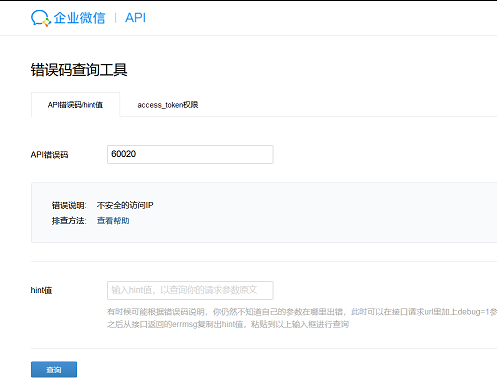Click the hint help text mentioning debug=1
Screen dimensions: 497x387
(302, 318)
